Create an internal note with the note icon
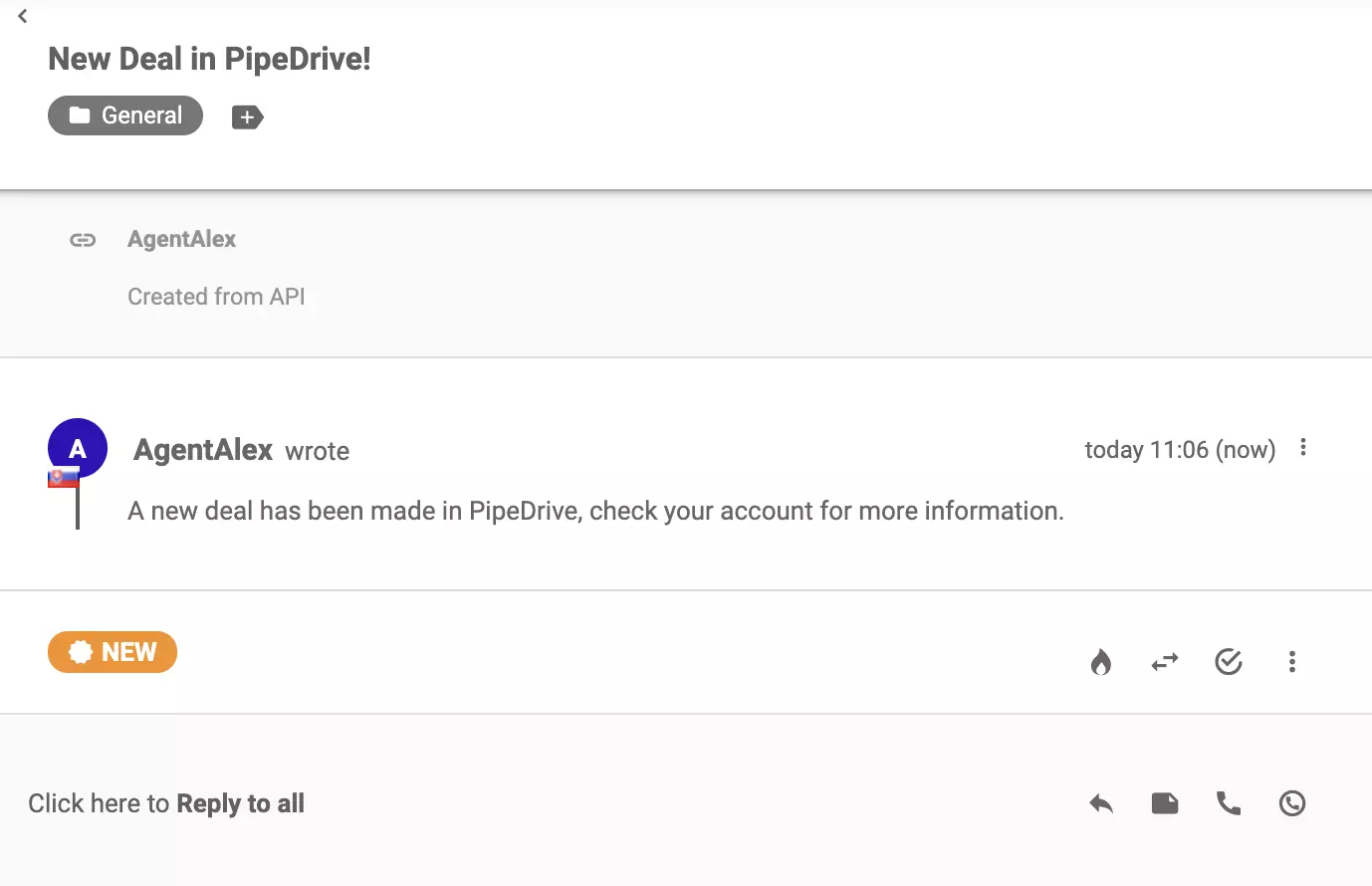Screen dimensions: 1372x886 point(1165,802)
